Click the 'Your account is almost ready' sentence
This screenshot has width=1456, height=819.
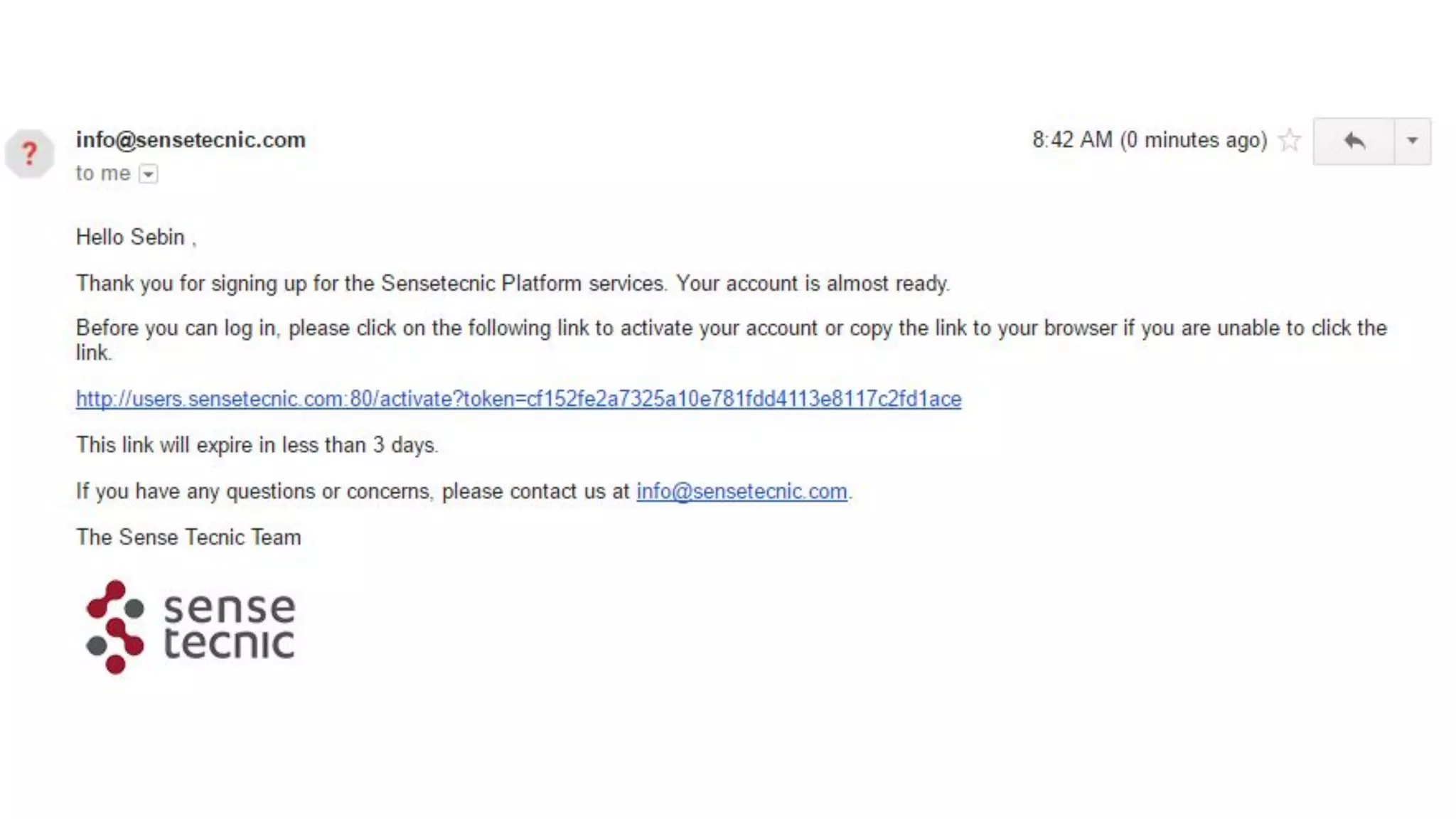[x=812, y=284]
